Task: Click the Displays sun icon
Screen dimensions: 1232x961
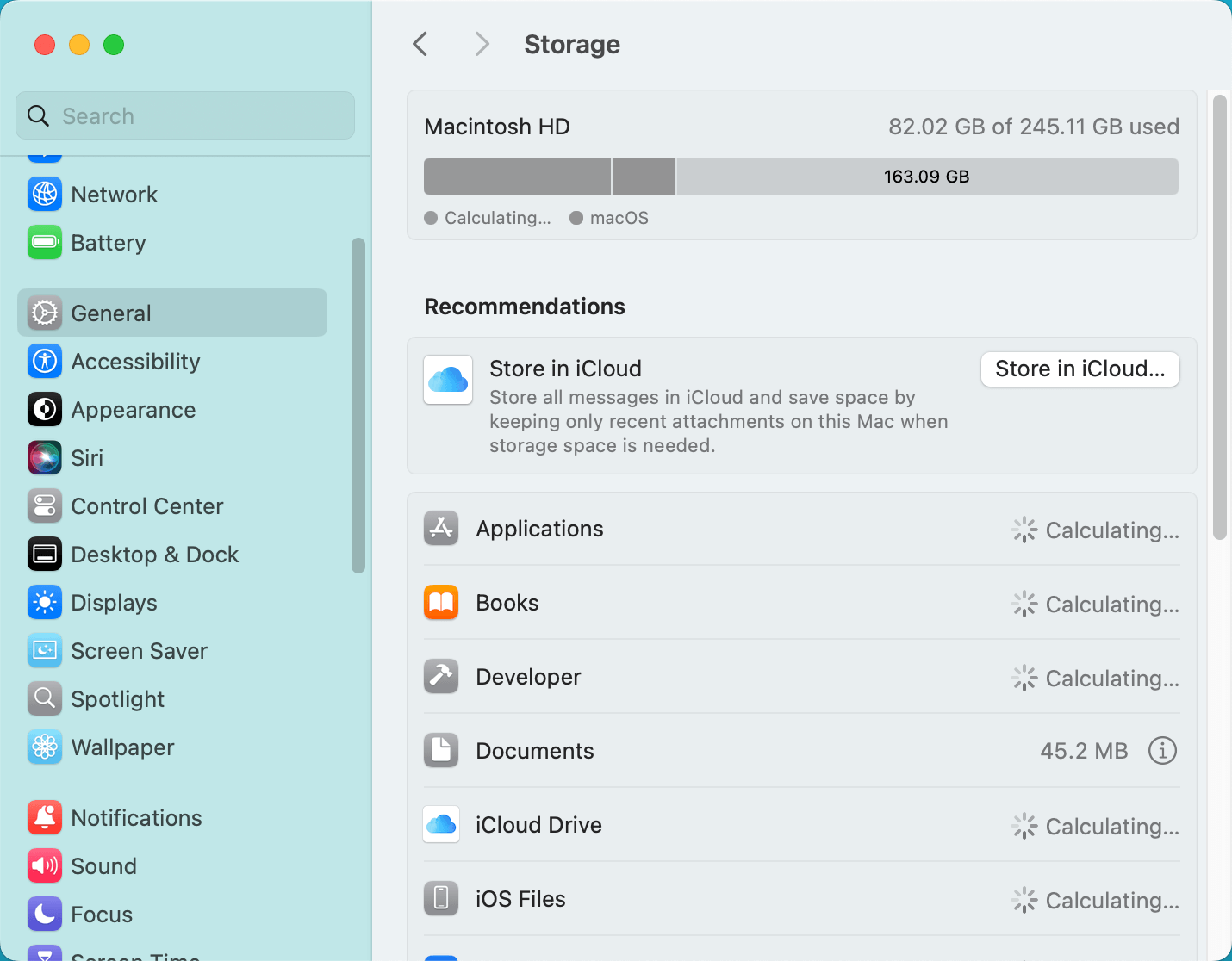Action: [x=45, y=603]
